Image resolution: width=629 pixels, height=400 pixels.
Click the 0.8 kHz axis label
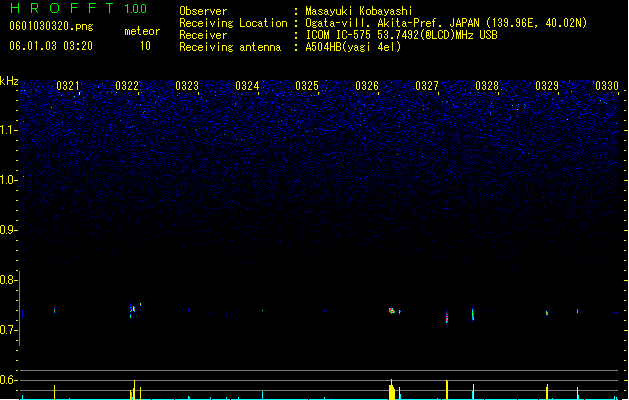click(9, 280)
